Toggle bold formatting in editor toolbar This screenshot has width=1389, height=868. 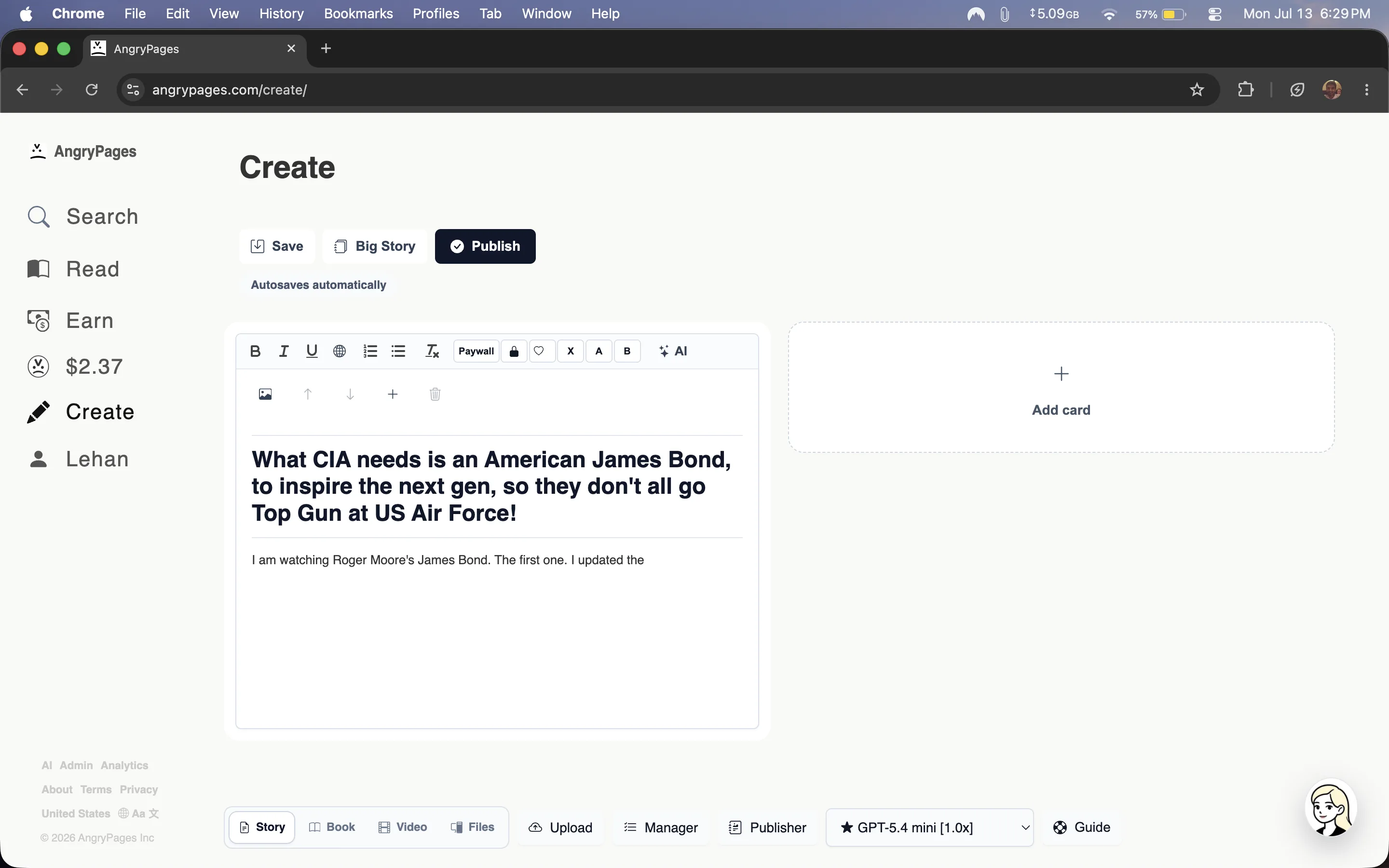point(256,351)
